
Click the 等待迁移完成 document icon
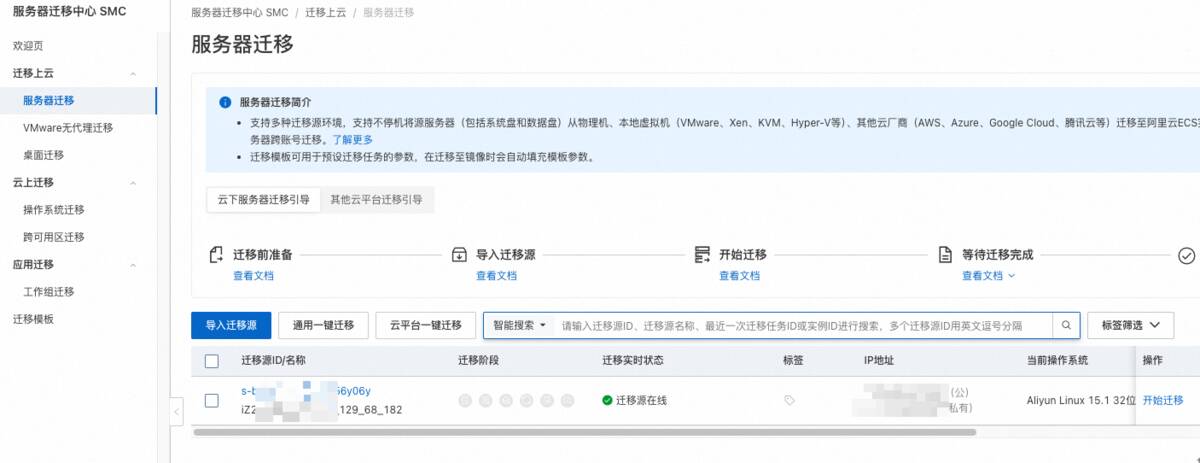pos(944,255)
